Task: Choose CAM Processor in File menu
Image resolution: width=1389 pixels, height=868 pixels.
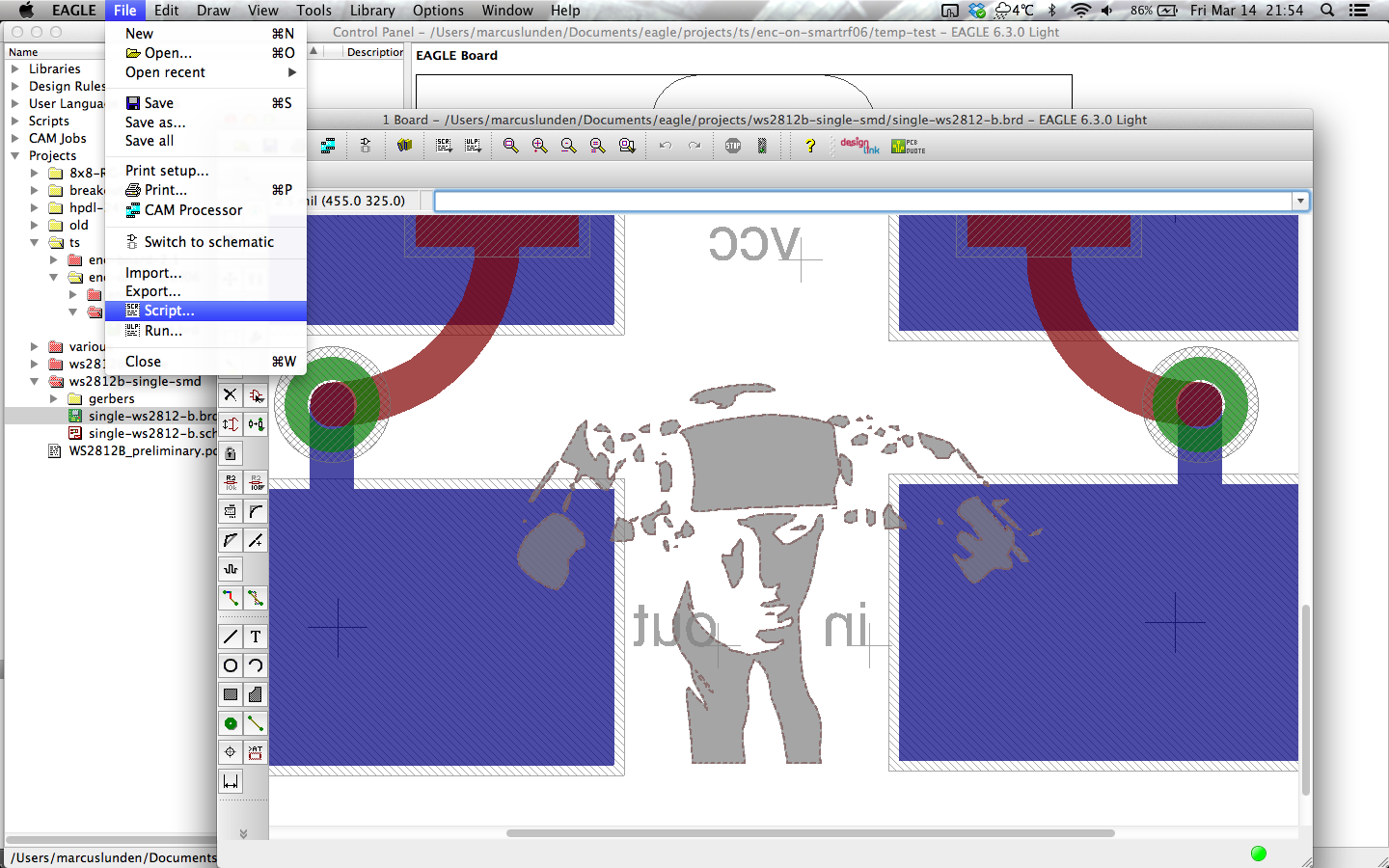Action: click(205, 209)
